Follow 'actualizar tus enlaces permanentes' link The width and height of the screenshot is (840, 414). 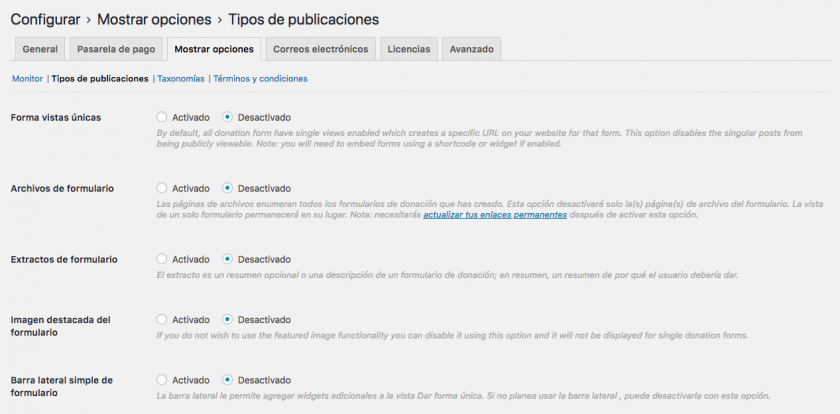click(495, 215)
